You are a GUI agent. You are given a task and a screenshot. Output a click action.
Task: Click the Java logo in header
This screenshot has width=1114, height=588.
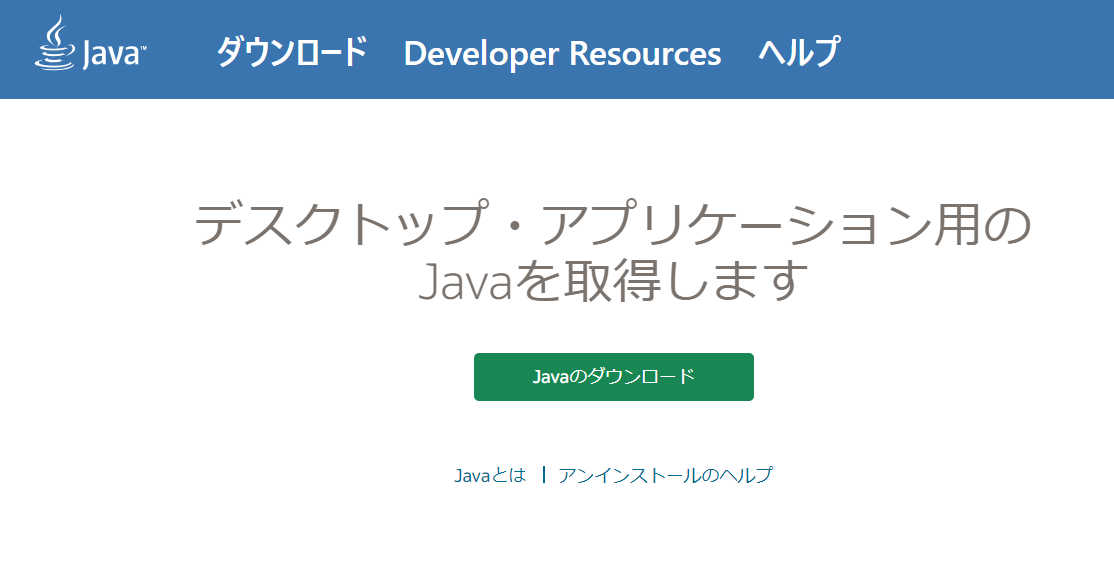coord(90,44)
